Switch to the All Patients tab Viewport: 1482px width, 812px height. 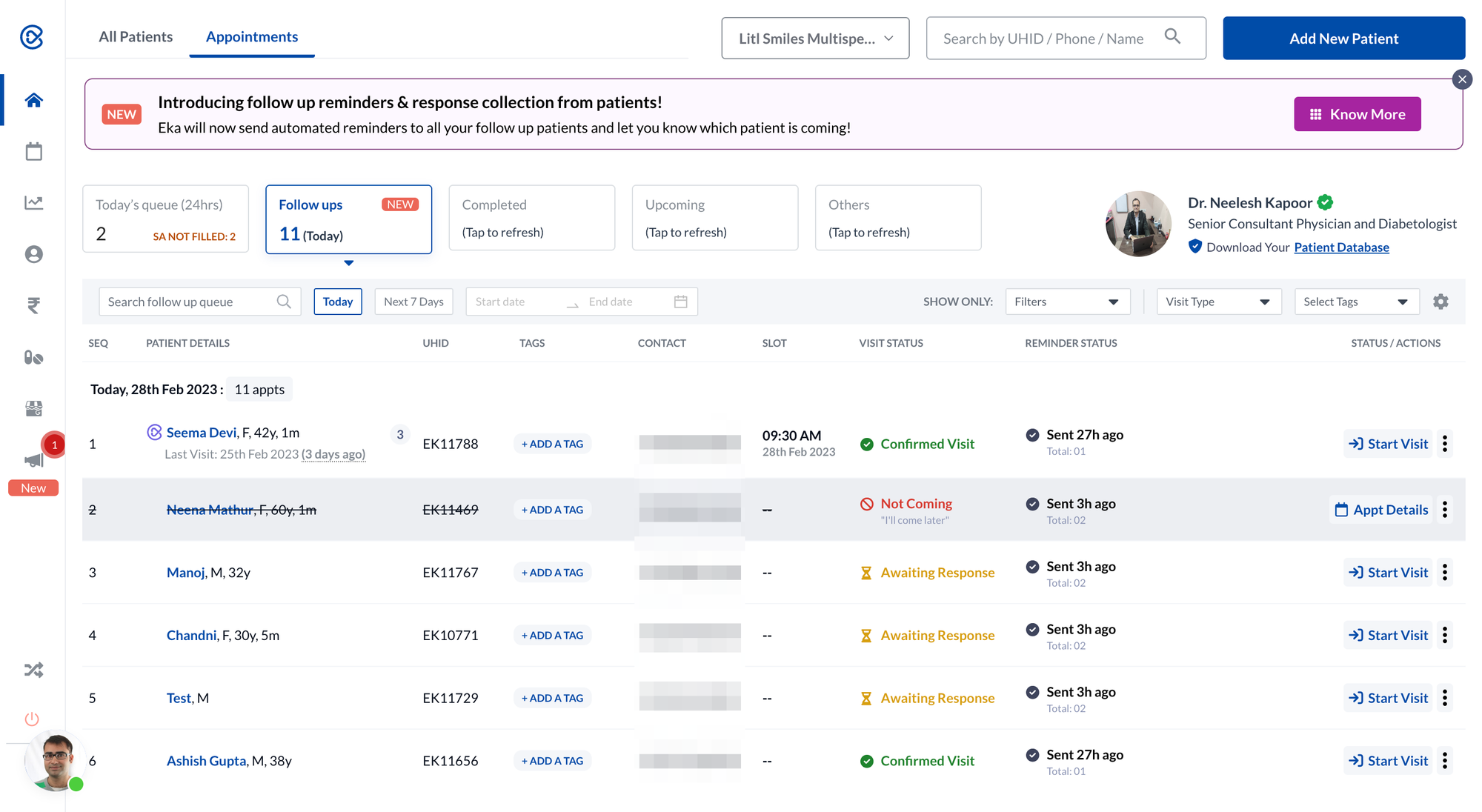(136, 37)
